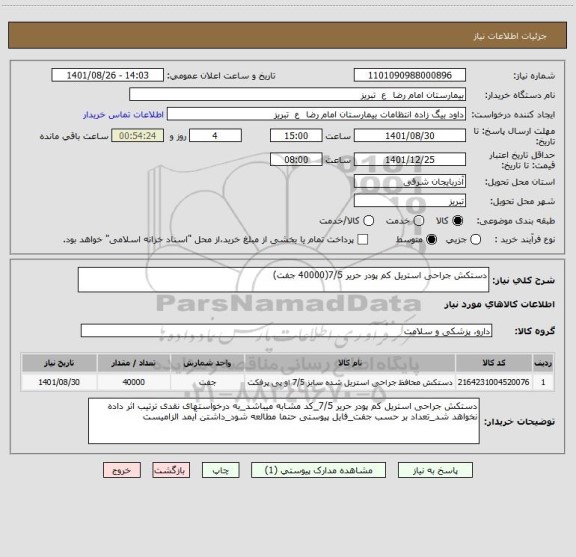Select the کالا radio button
The image size is (576, 557).
point(458,220)
